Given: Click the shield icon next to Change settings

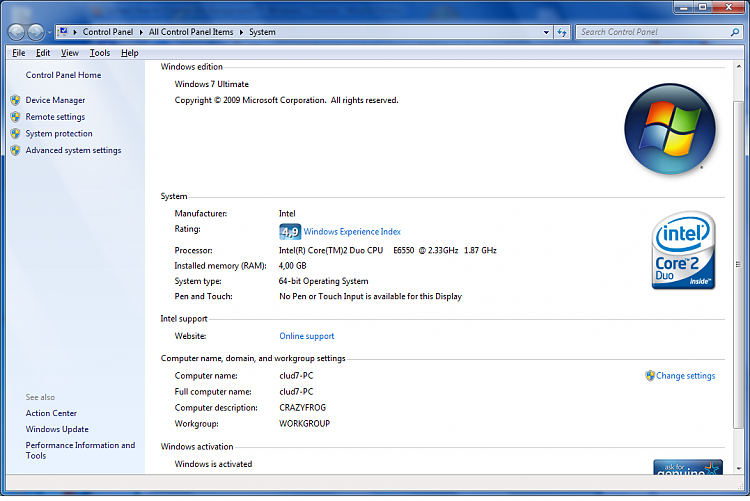Looking at the screenshot, I should (650, 376).
